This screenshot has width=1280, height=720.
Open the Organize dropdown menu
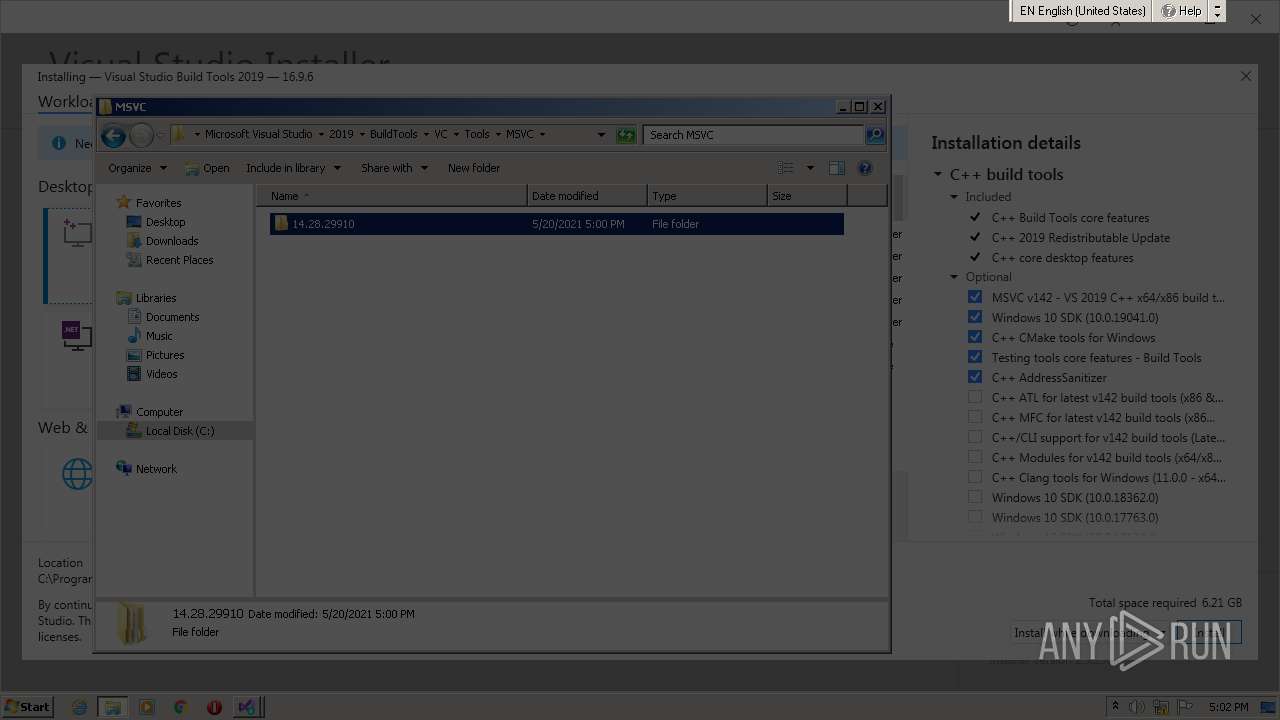tap(138, 168)
